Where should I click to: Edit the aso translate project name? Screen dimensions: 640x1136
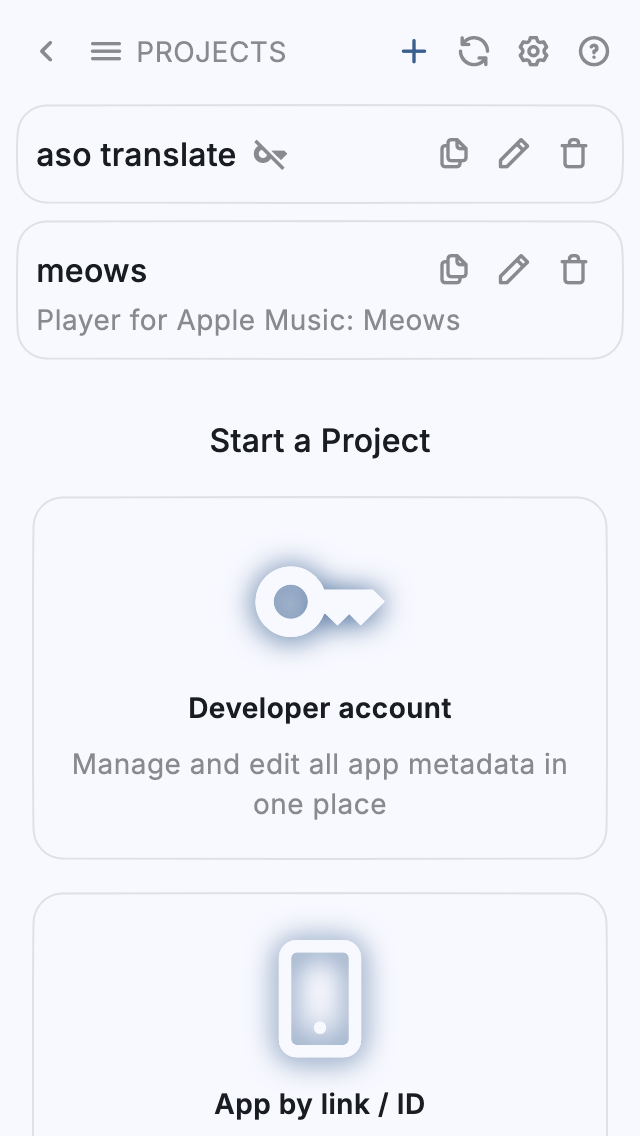click(x=514, y=154)
